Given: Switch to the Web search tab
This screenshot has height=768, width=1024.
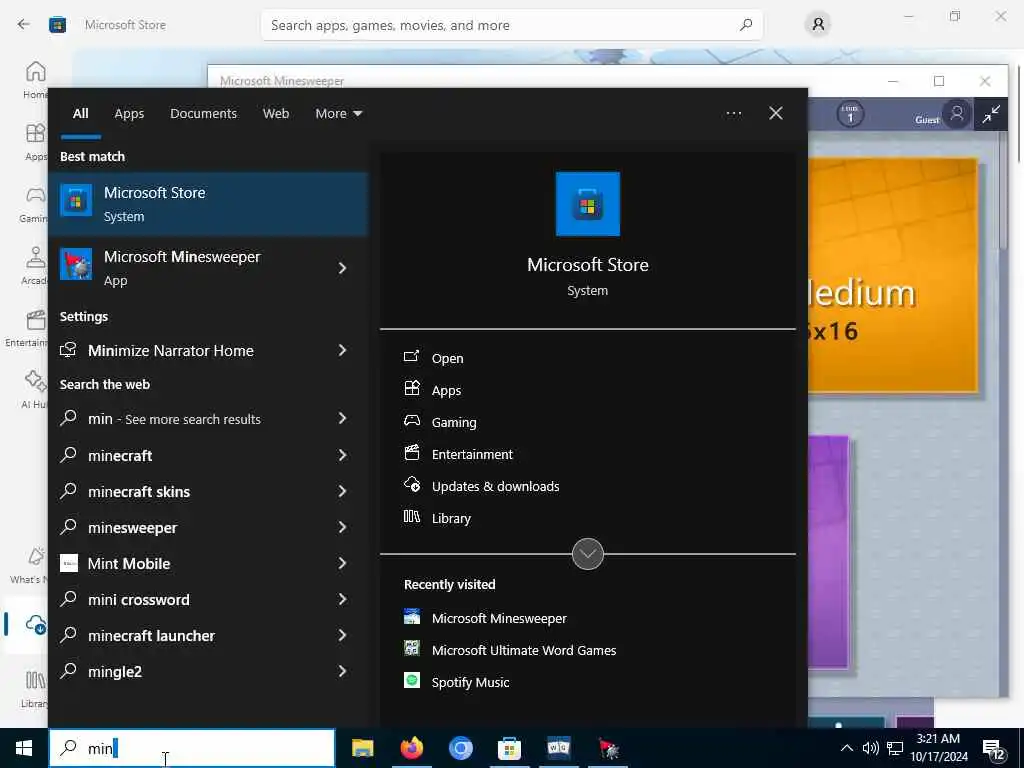Looking at the screenshot, I should coord(276,114).
